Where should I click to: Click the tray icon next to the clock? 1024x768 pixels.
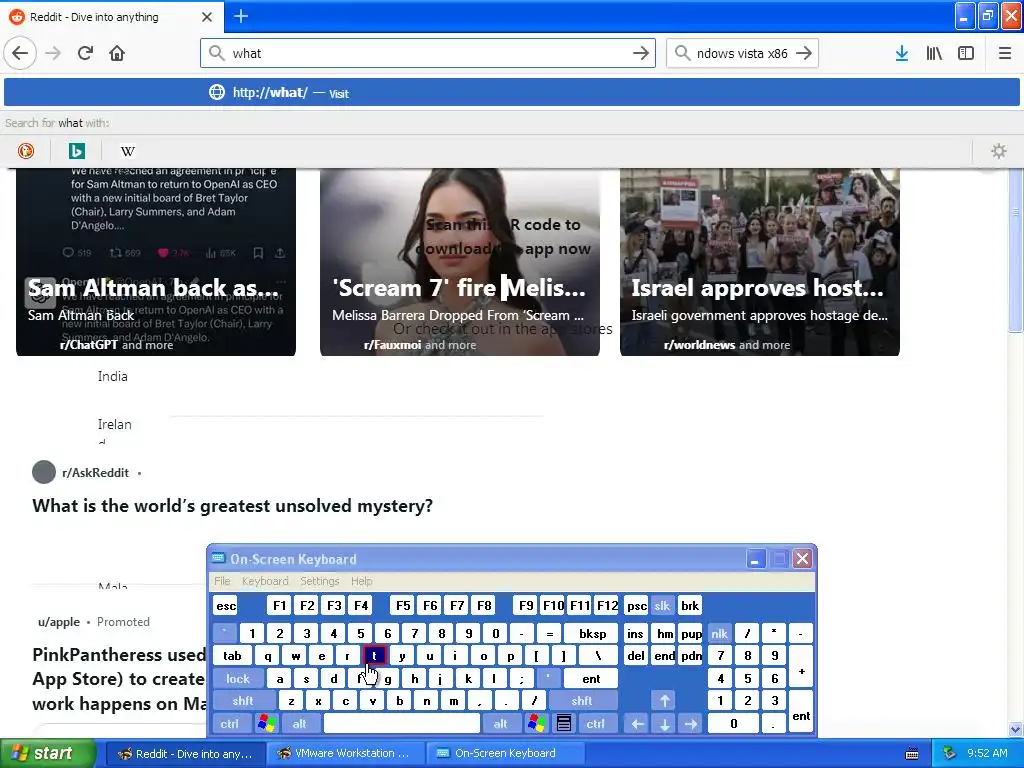click(x=949, y=753)
